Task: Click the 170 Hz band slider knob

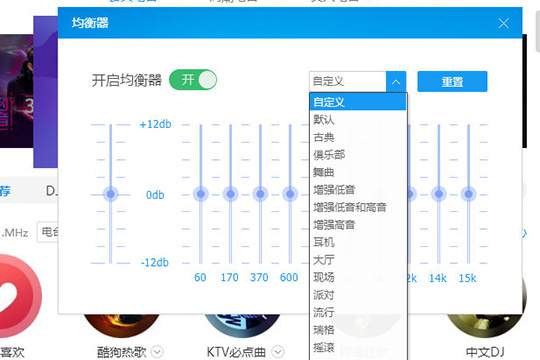Action: 230,194
